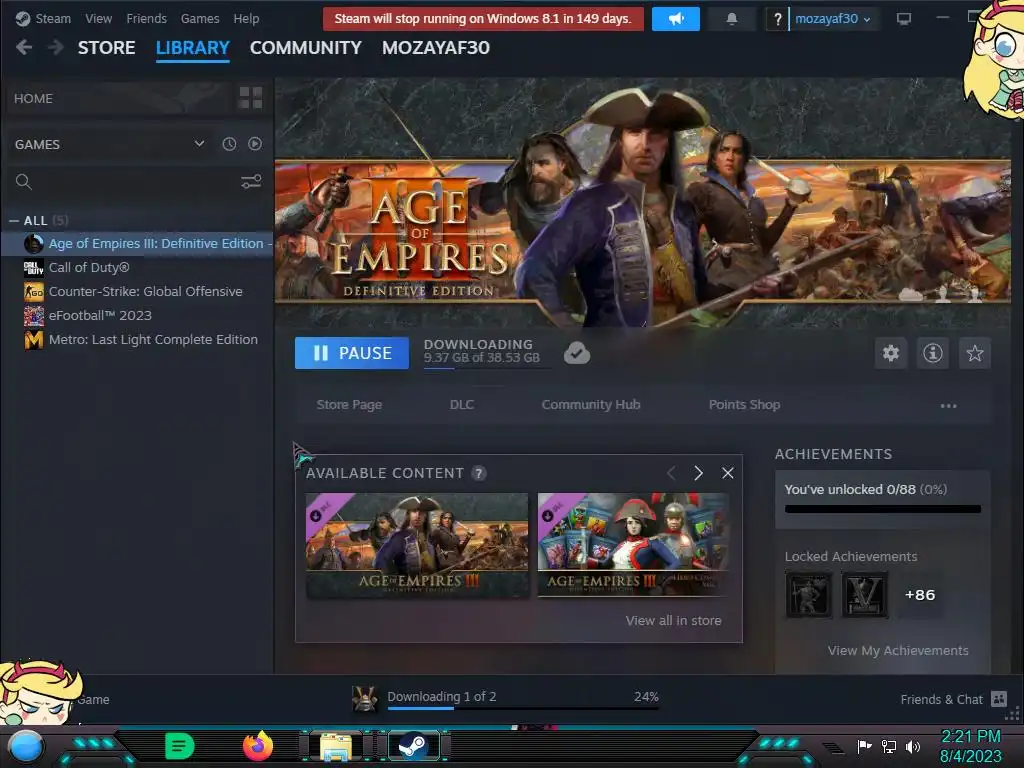Open the announcements megaphone button
1024x768 pixels.
[x=675, y=19]
